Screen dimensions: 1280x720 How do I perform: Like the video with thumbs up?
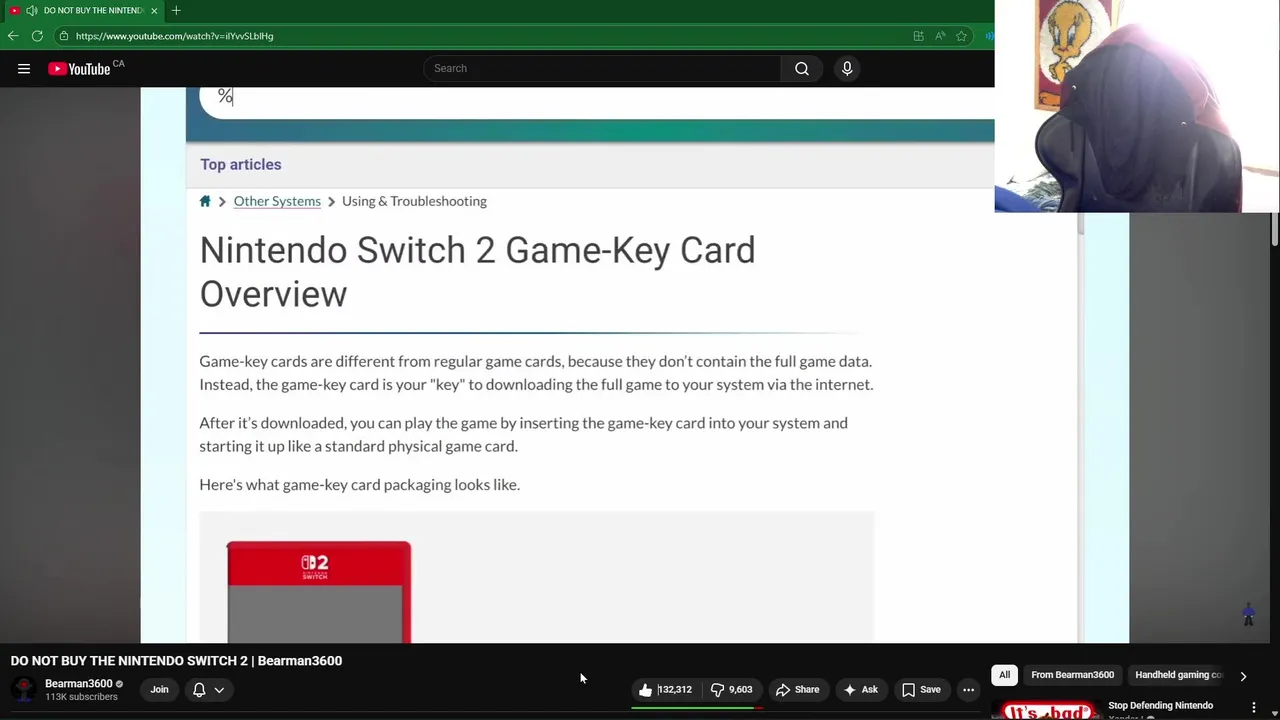point(666,690)
